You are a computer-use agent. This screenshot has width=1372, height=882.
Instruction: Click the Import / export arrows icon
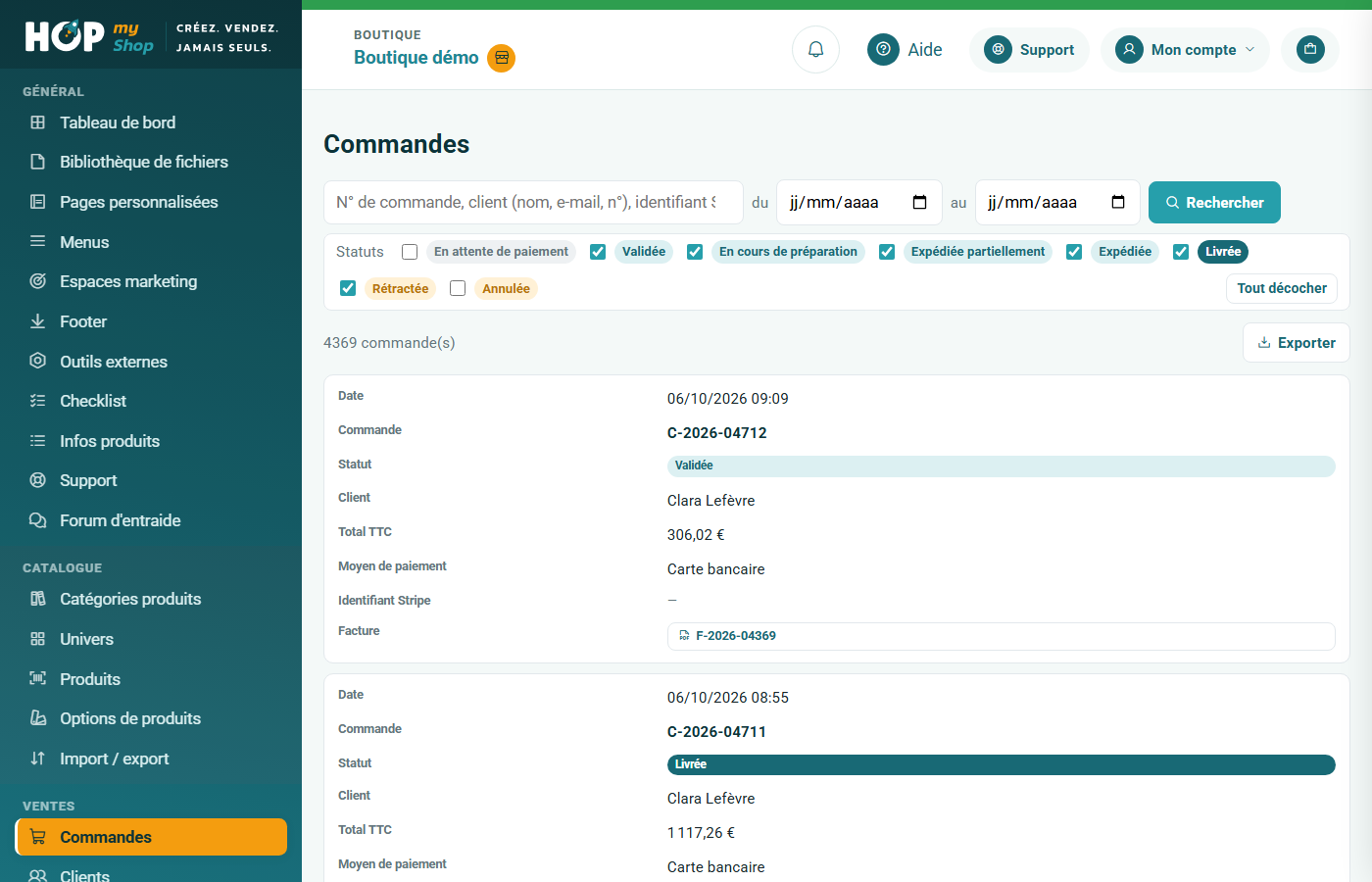[x=37, y=759]
